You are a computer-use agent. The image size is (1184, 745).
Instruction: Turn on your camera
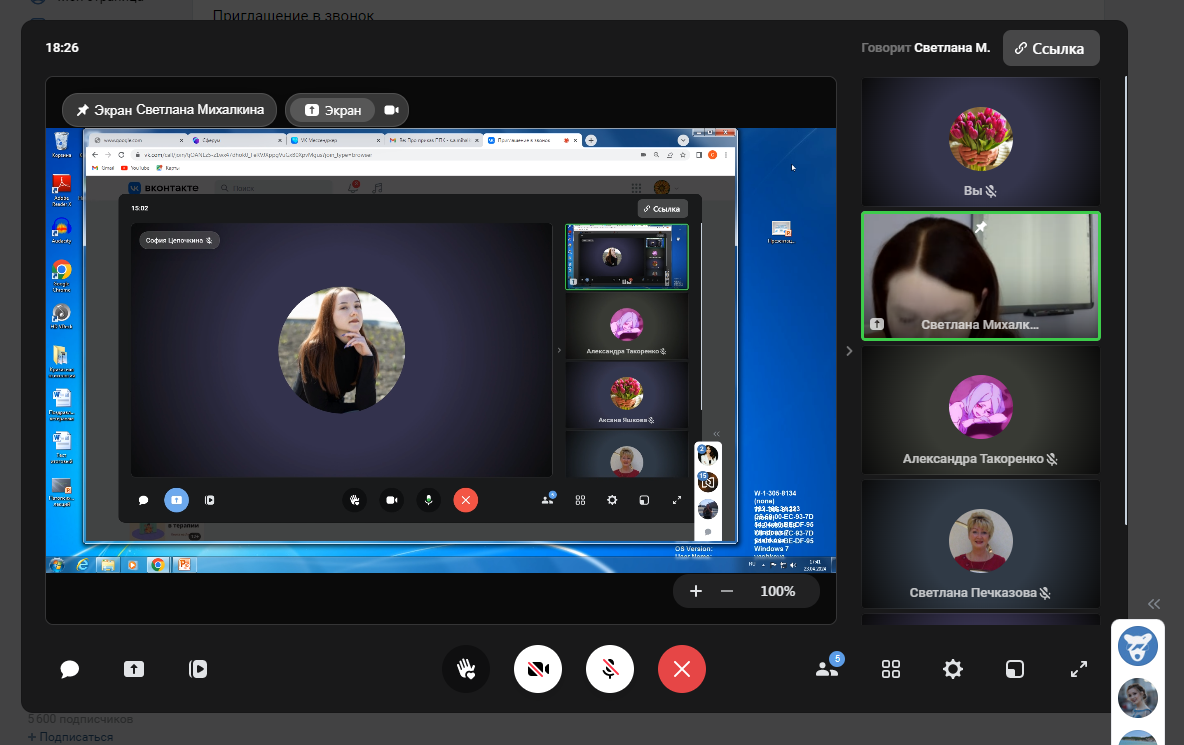click(x=538, y=670)
